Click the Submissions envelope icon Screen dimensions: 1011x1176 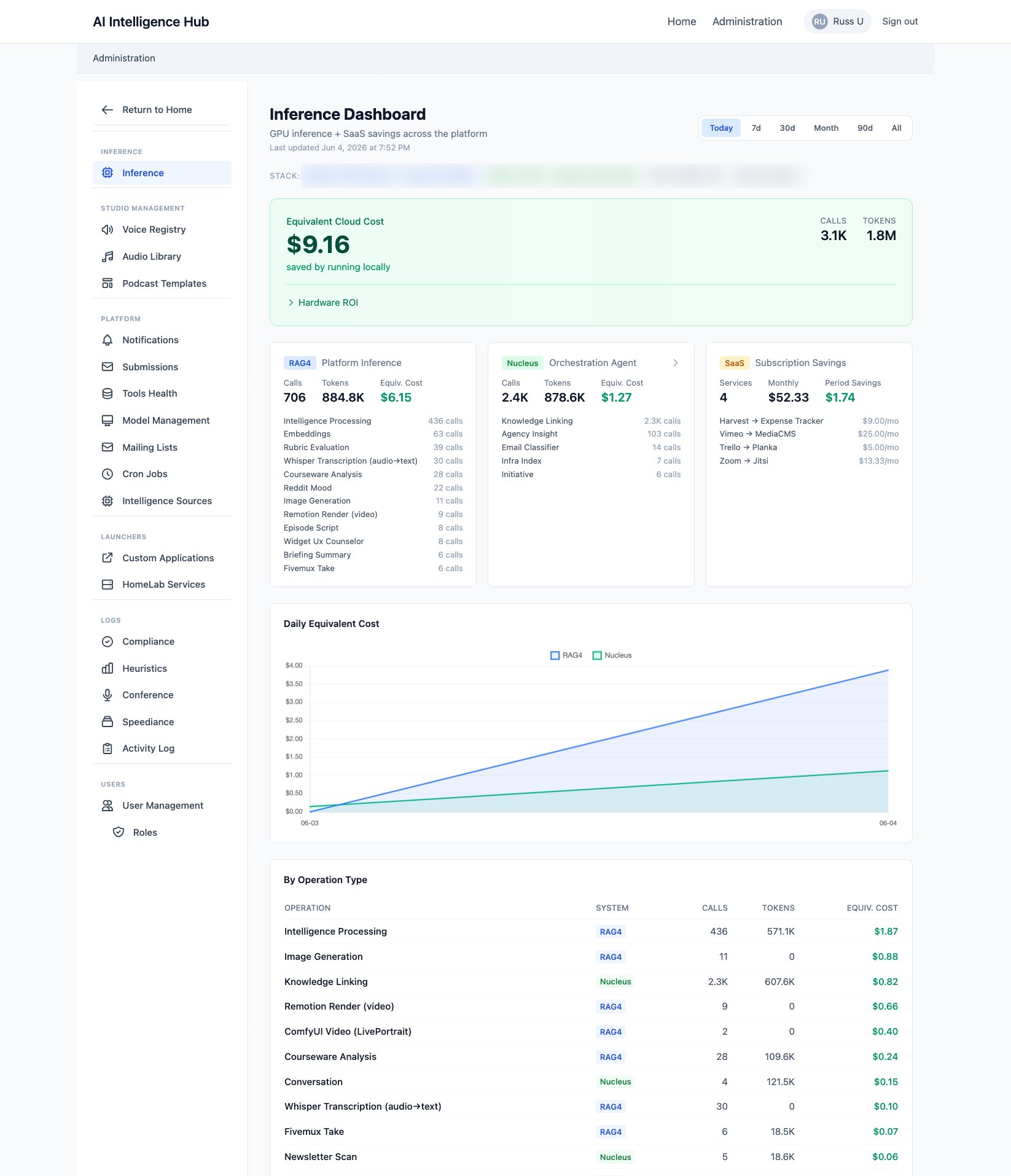coord(107,367)
